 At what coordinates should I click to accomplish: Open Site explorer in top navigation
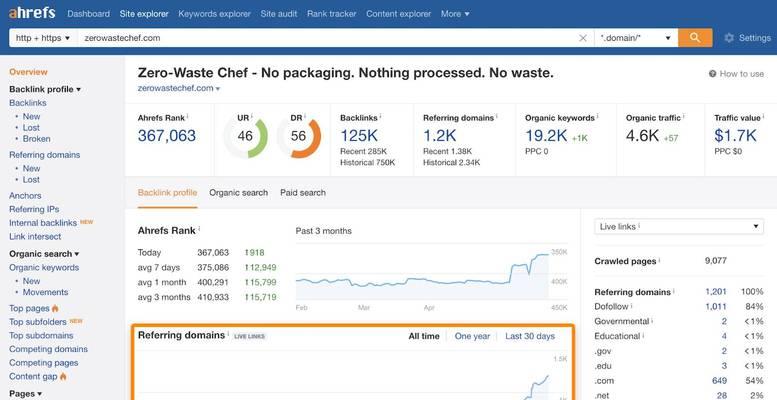pos(144,14)
